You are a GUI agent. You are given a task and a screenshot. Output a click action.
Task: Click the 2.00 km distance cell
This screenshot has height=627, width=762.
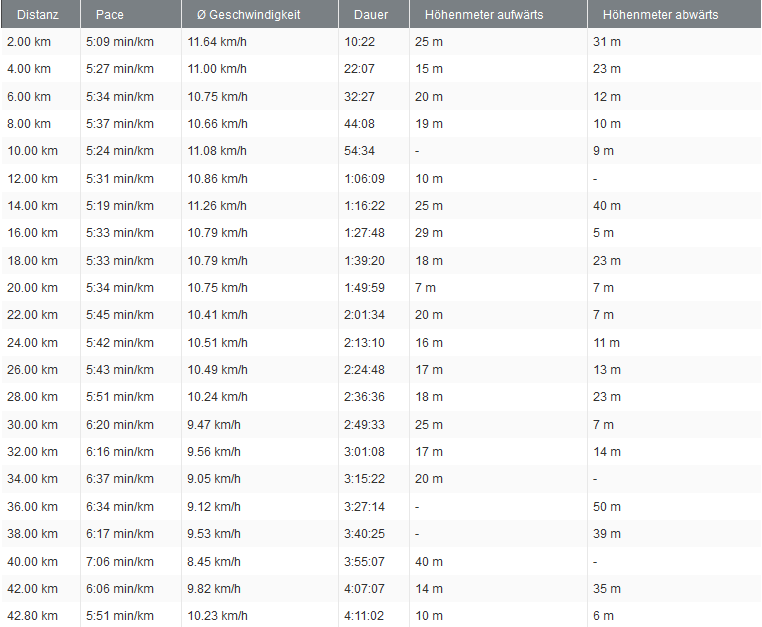[29, 42]
